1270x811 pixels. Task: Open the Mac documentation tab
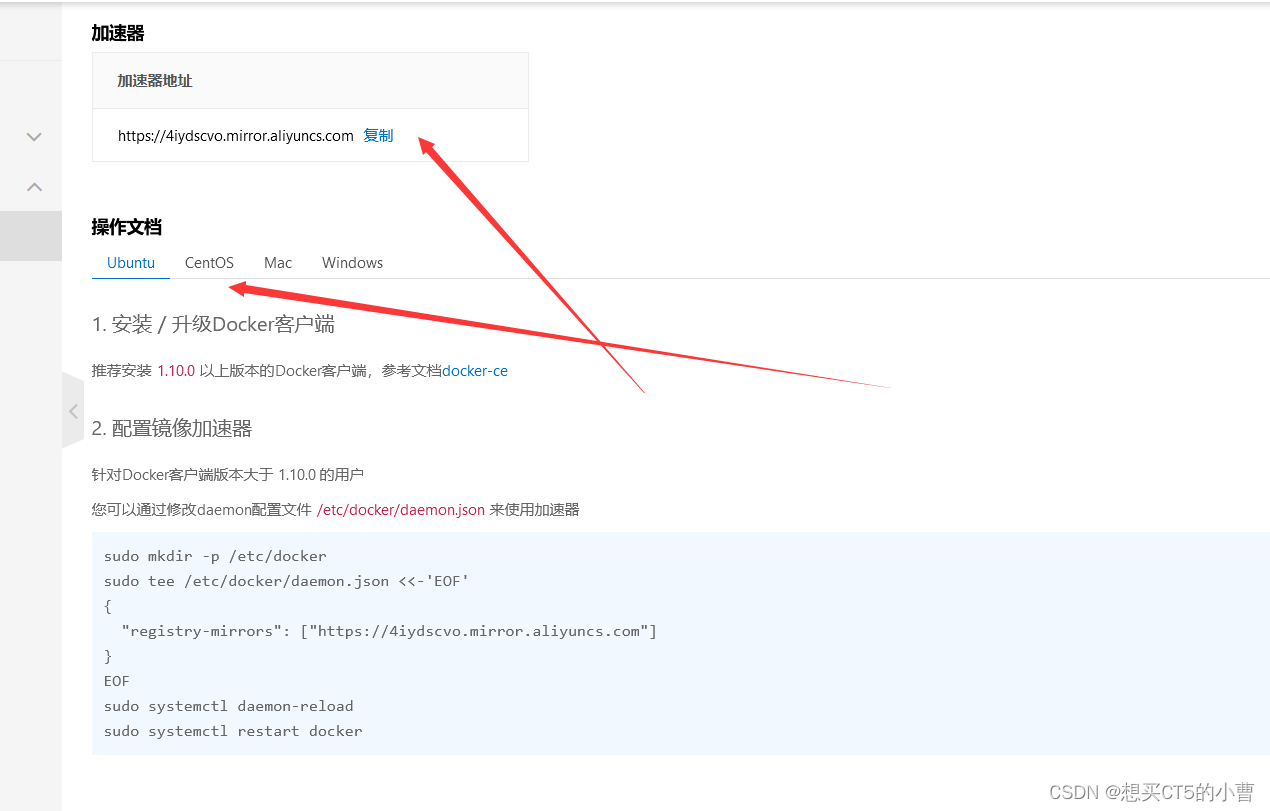click(x=278, y=263)
